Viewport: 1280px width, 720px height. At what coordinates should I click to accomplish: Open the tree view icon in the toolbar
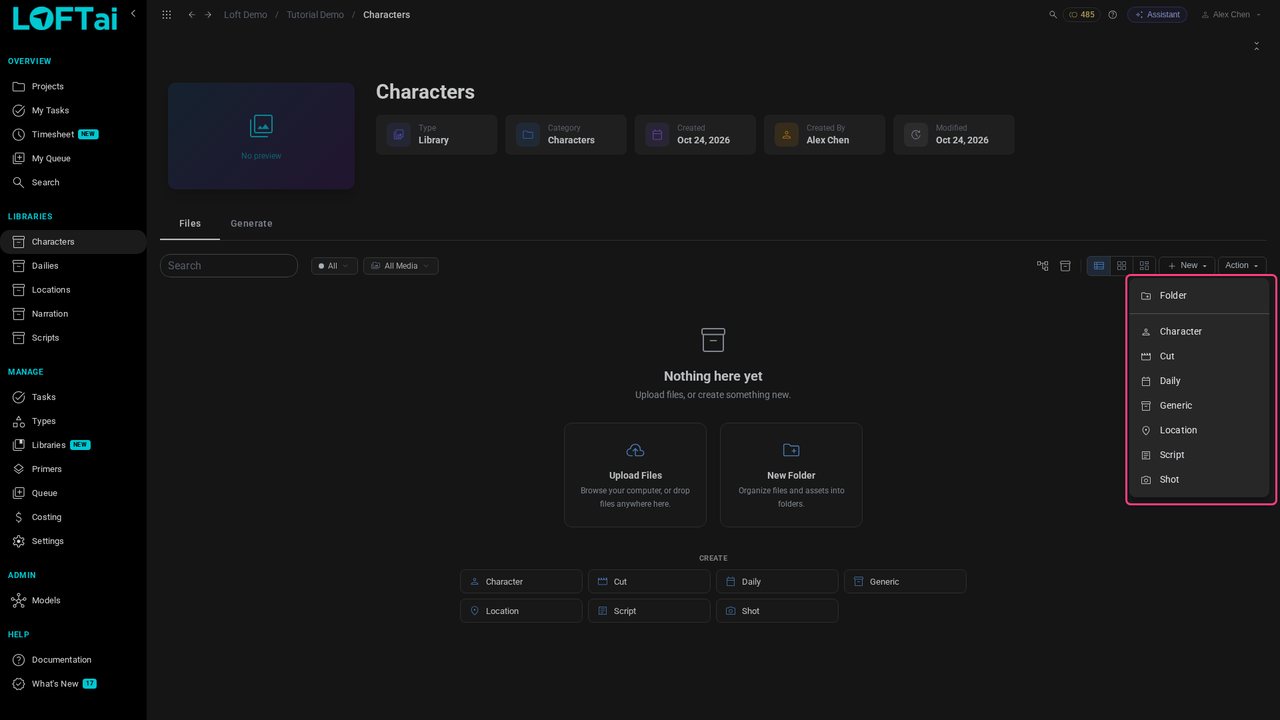1043,266
